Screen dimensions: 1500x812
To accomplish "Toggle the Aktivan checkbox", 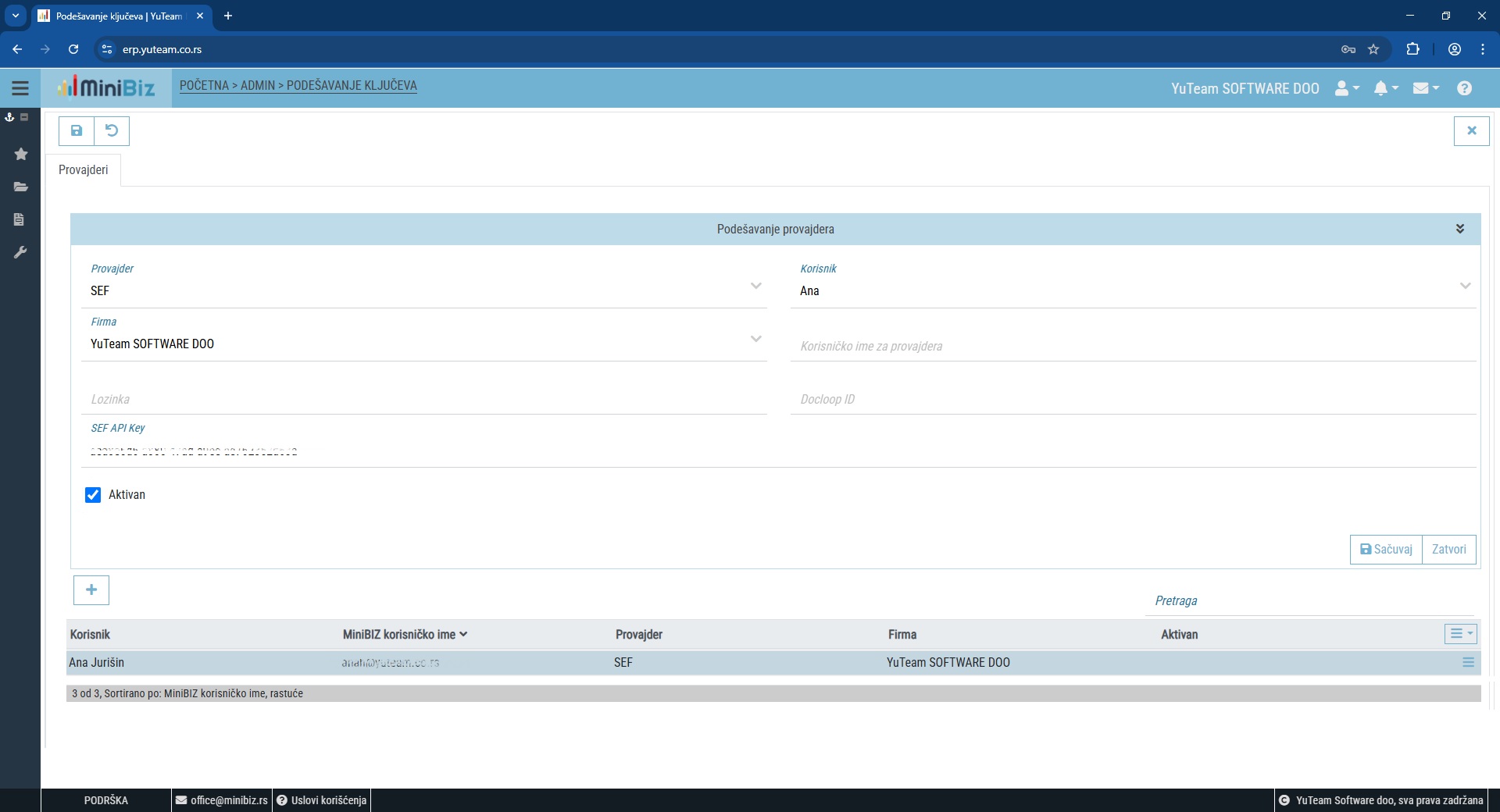I will 93,495.
